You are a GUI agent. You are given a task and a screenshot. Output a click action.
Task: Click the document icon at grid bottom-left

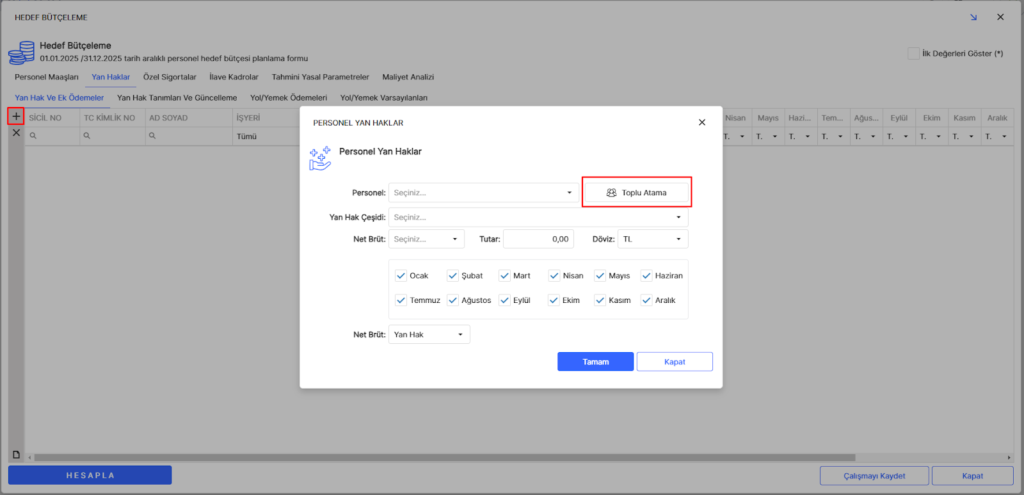pos(15,455)
